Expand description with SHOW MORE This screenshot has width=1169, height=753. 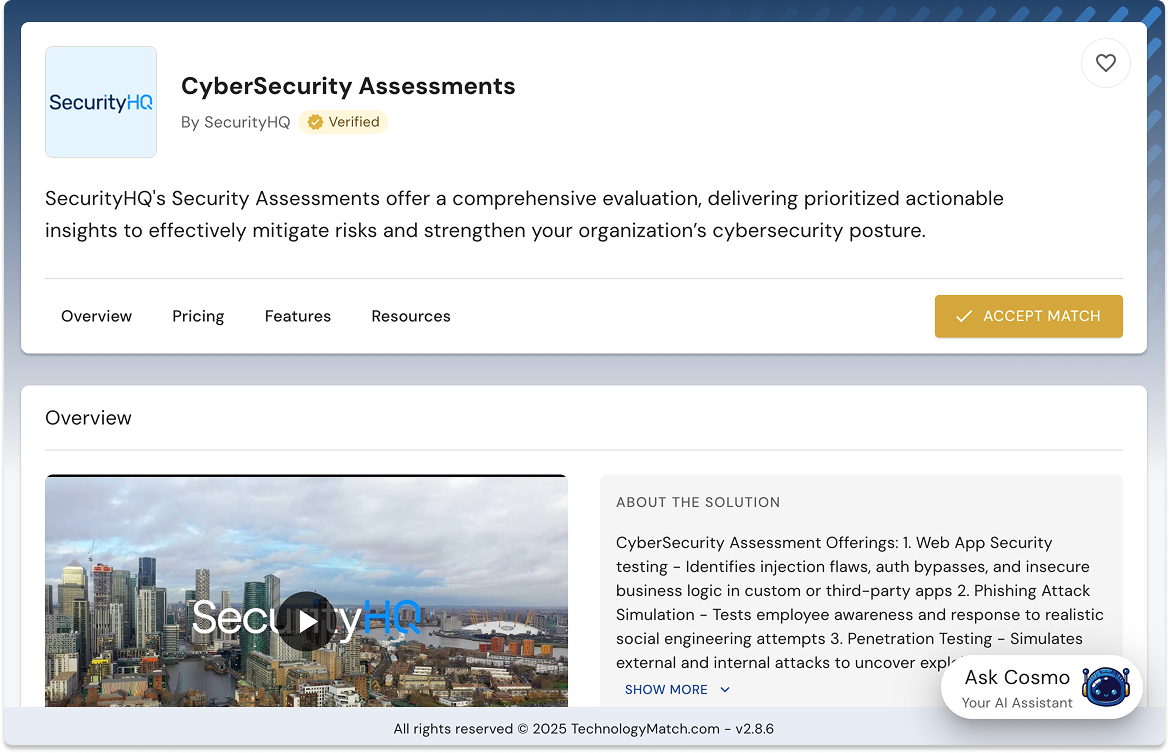(677, 690)
